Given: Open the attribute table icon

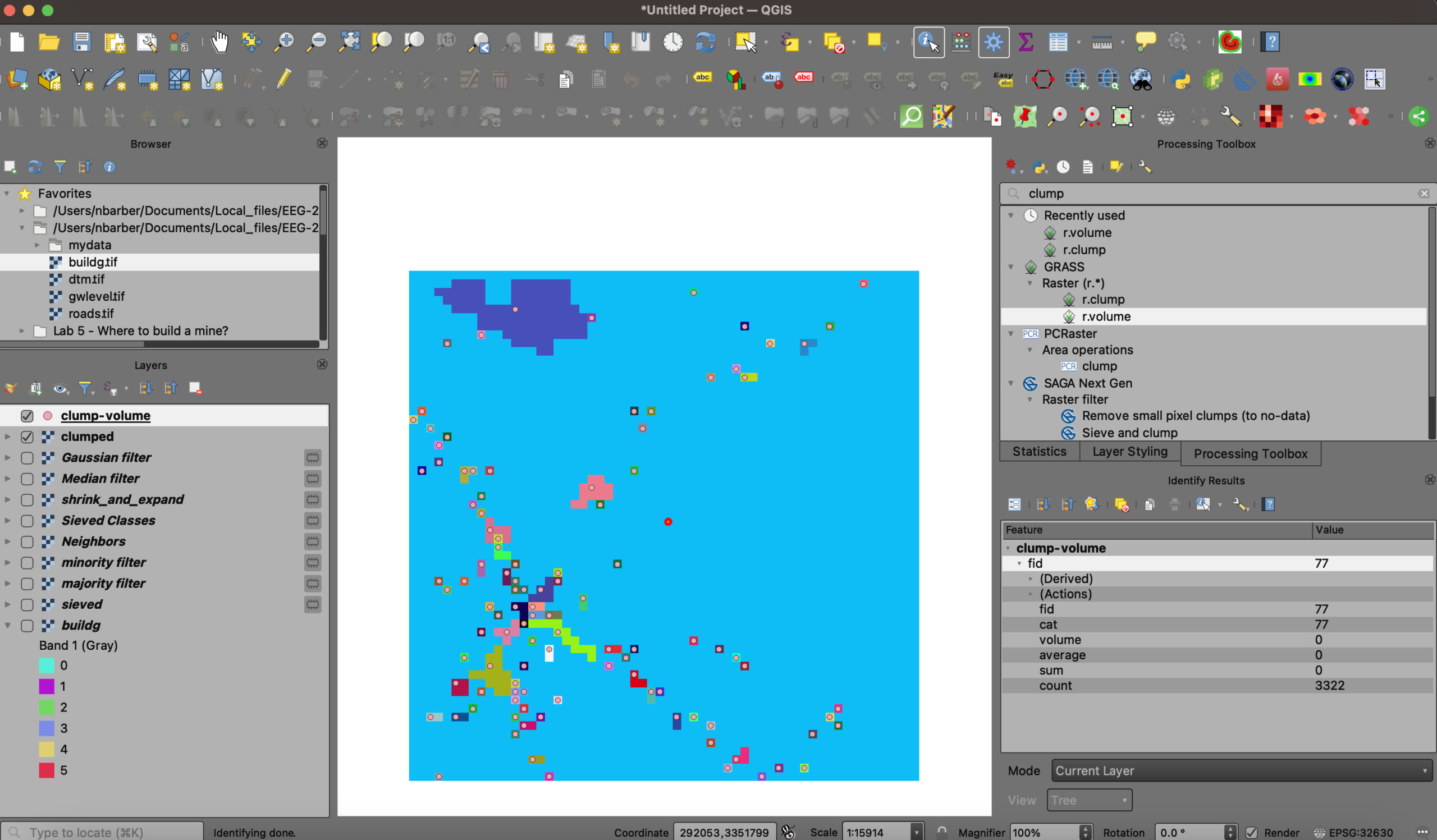Looking at the screenshot, I should [1058, 42].
